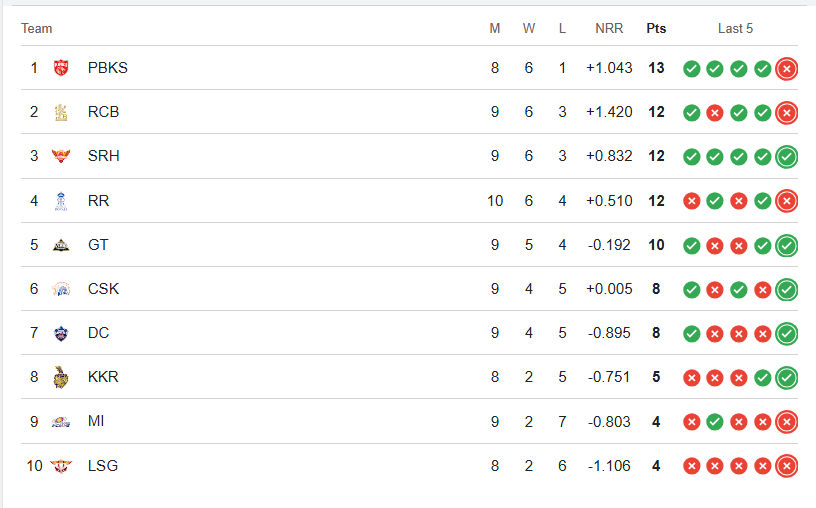Click the CSK team logo
This screenshot has width=816, height=508.
point(61,289)
